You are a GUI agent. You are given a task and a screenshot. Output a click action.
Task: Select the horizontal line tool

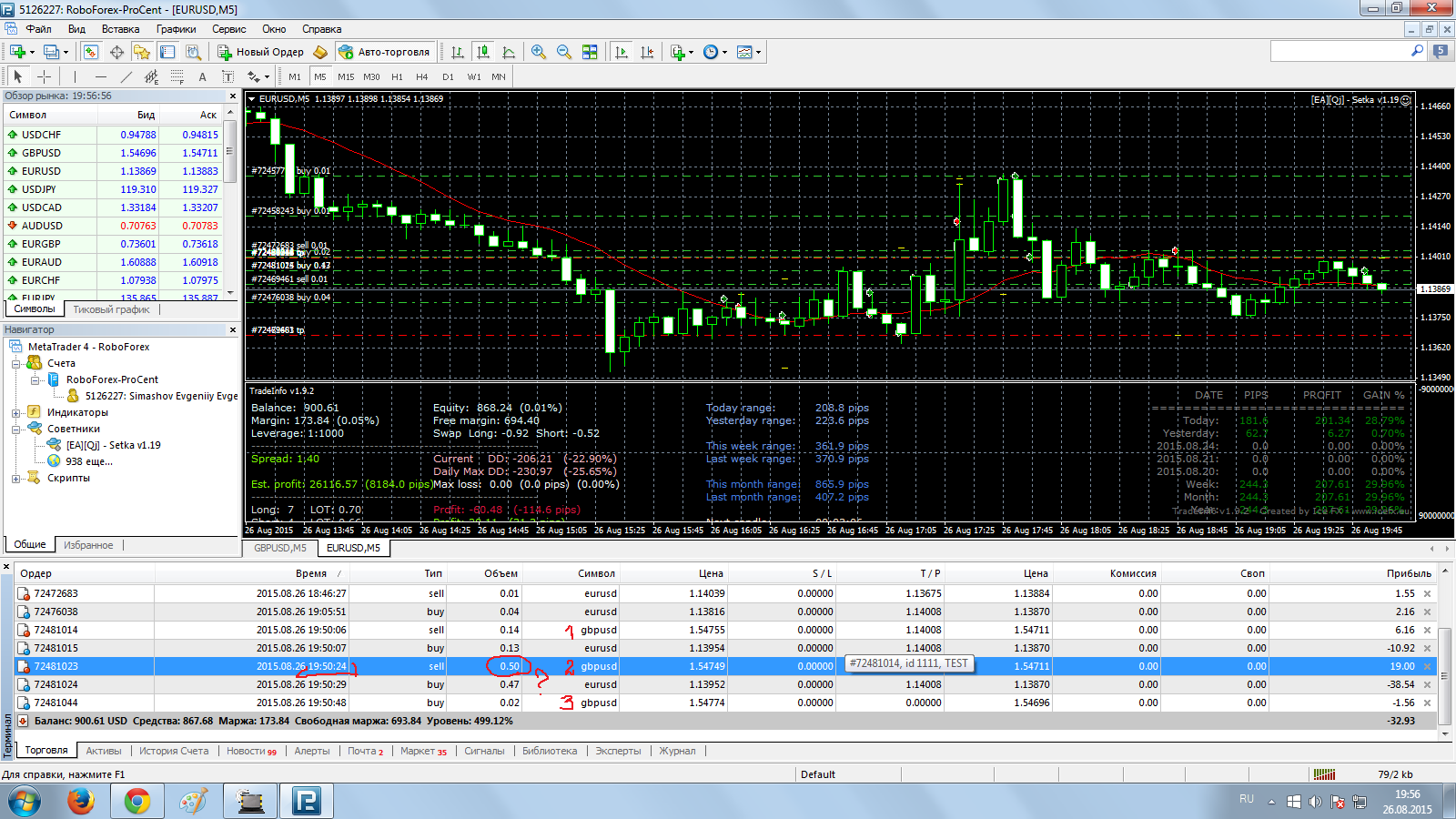point(101,76)
